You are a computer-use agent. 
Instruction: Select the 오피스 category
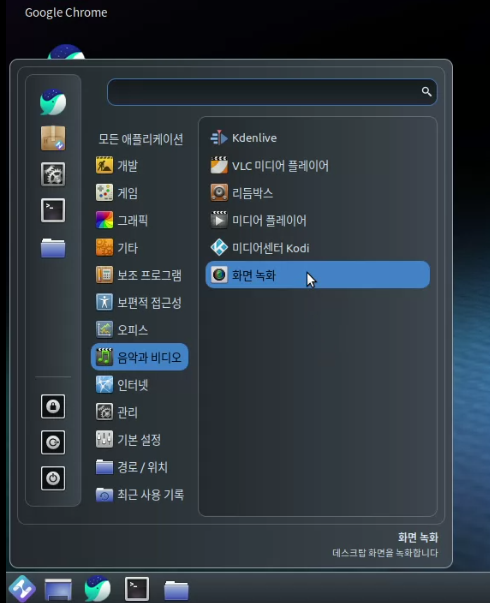click(140, 330)
